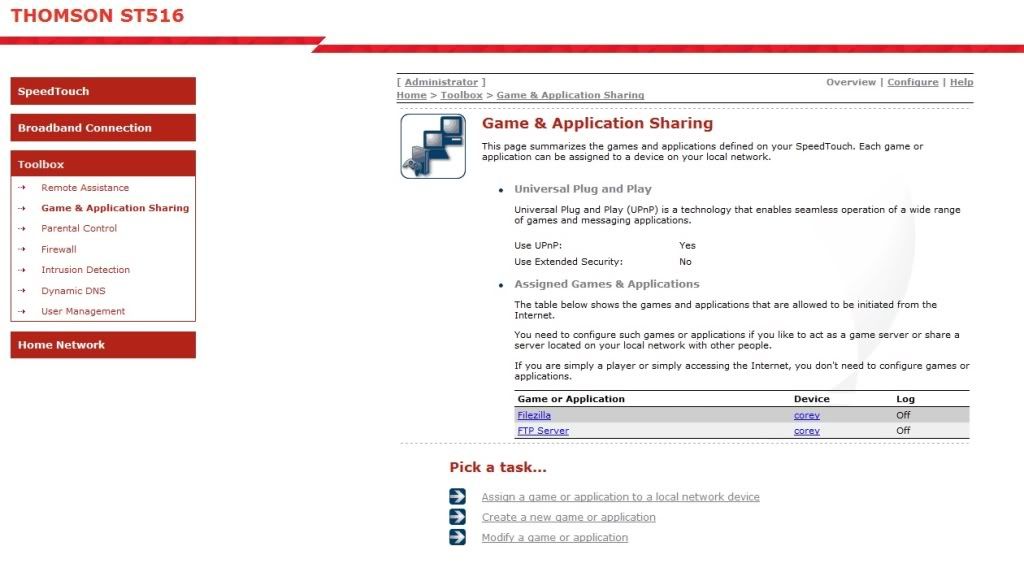This screenshot has width=1024, height=585.
Task: Open User Management page
Action: coord(83,311)
